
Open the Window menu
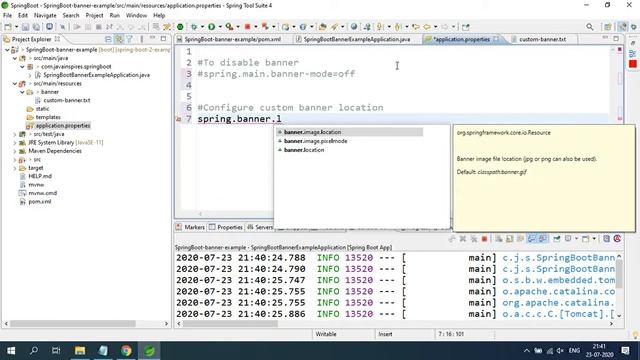pyautogui.click(x=136, y=16)
